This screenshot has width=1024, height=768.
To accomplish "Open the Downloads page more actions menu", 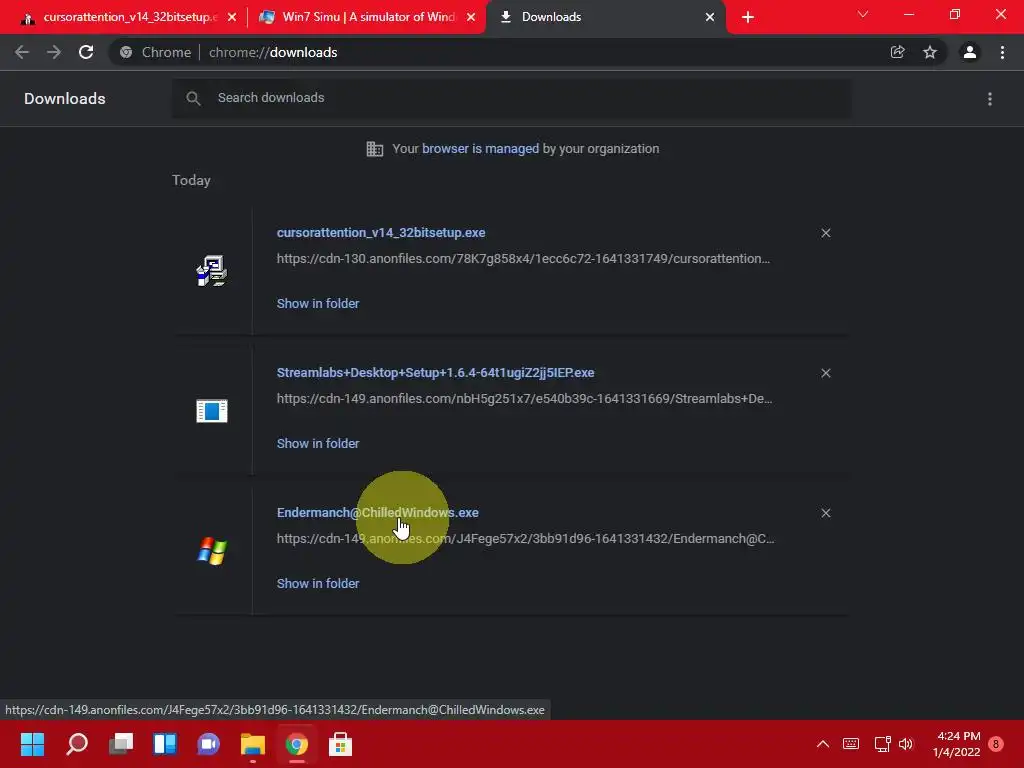I will [x=990, y=99].
